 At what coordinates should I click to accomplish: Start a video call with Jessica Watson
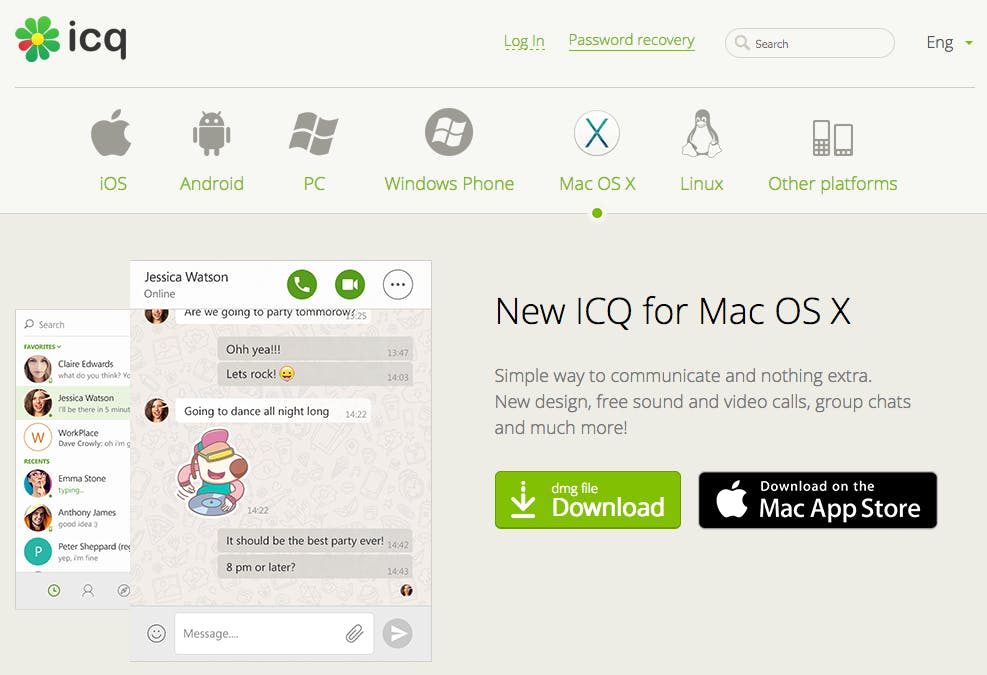pos(350,285)
